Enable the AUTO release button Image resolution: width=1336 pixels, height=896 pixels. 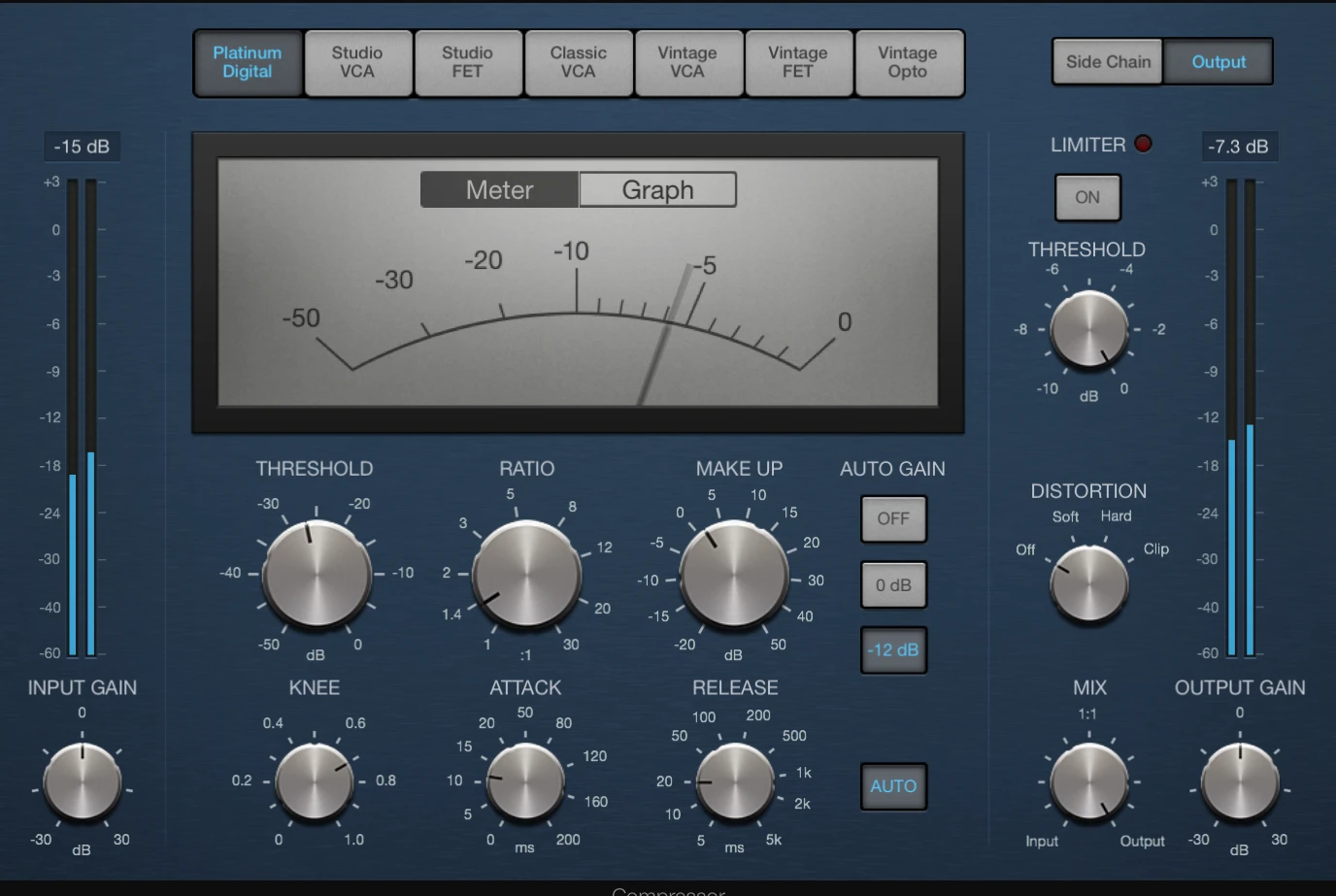(x=892, y=786)
